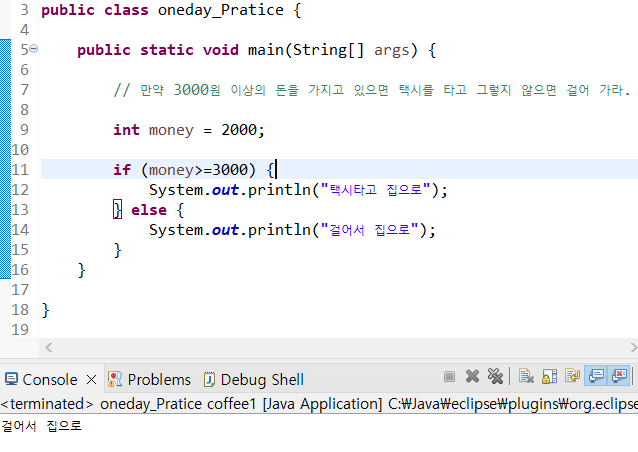Click the console output '걸어서 집으로'
The height and width of the screenshot is (452, 638).
pyautogui.click(x=42, y=426)
